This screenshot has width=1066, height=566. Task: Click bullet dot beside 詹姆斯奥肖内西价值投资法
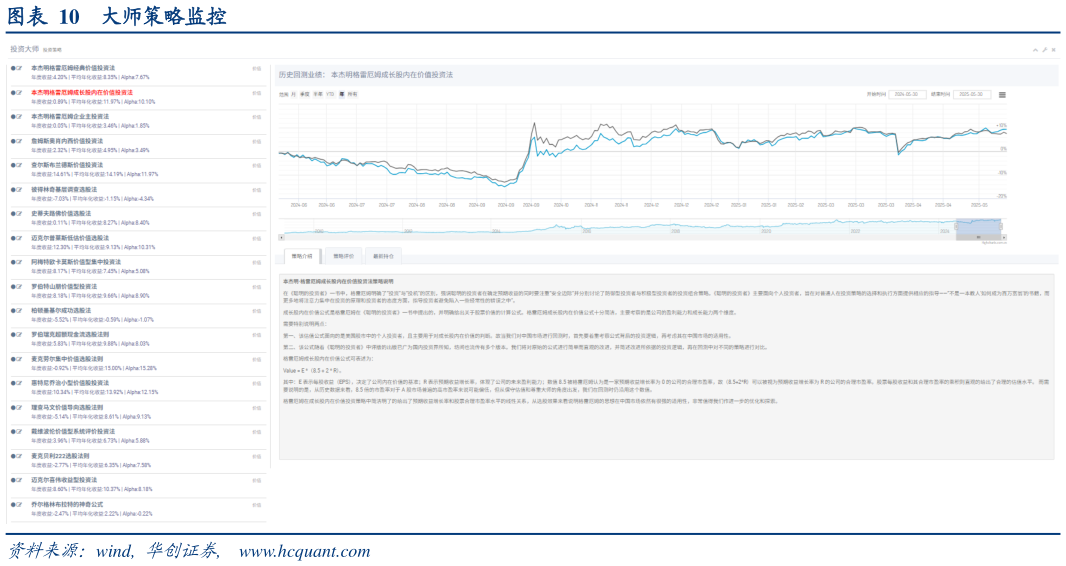coord(12,141)
